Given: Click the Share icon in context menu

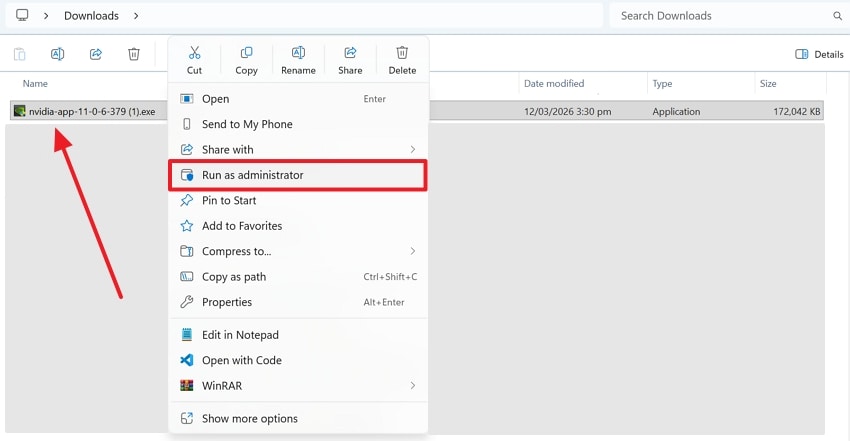Looking at the screenshot, I should (350, 53).
